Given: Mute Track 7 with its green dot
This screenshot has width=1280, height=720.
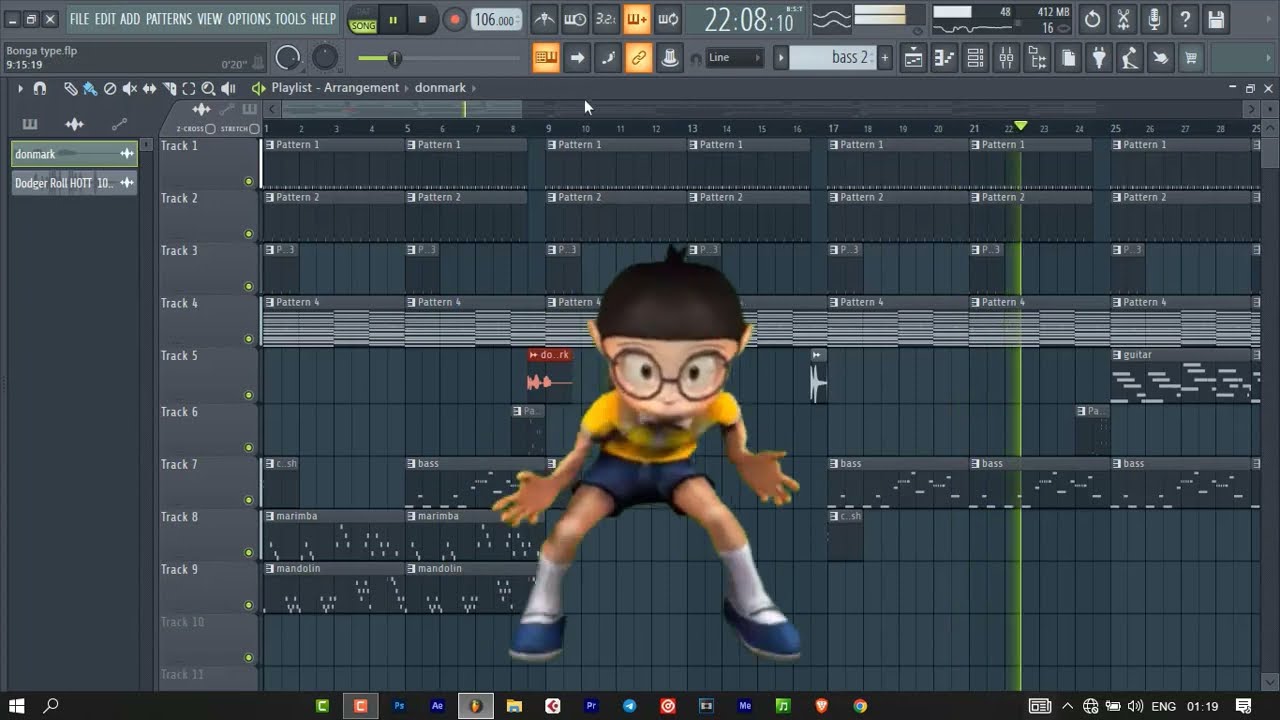Looking at the screenshot, I should pyautogui.click(x=248, y=500).
